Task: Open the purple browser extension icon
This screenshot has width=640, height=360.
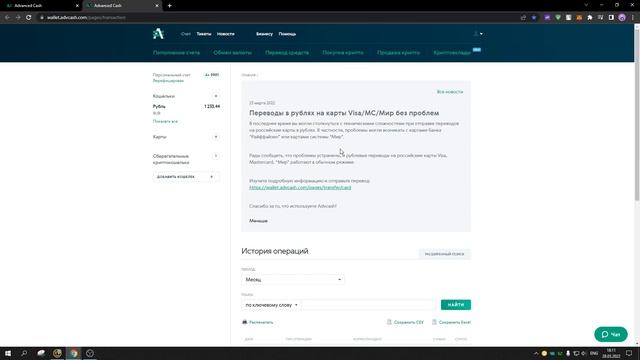Action: (547, 18)
